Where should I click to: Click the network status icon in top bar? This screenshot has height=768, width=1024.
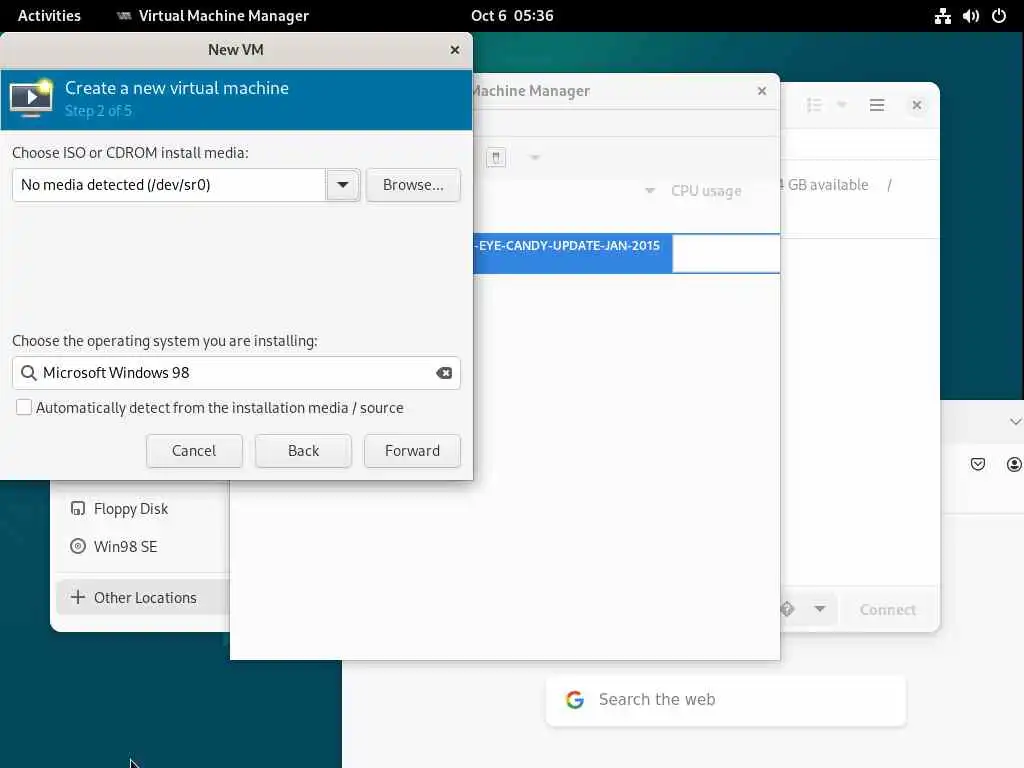pyautogui.click(x=942, y=16)
